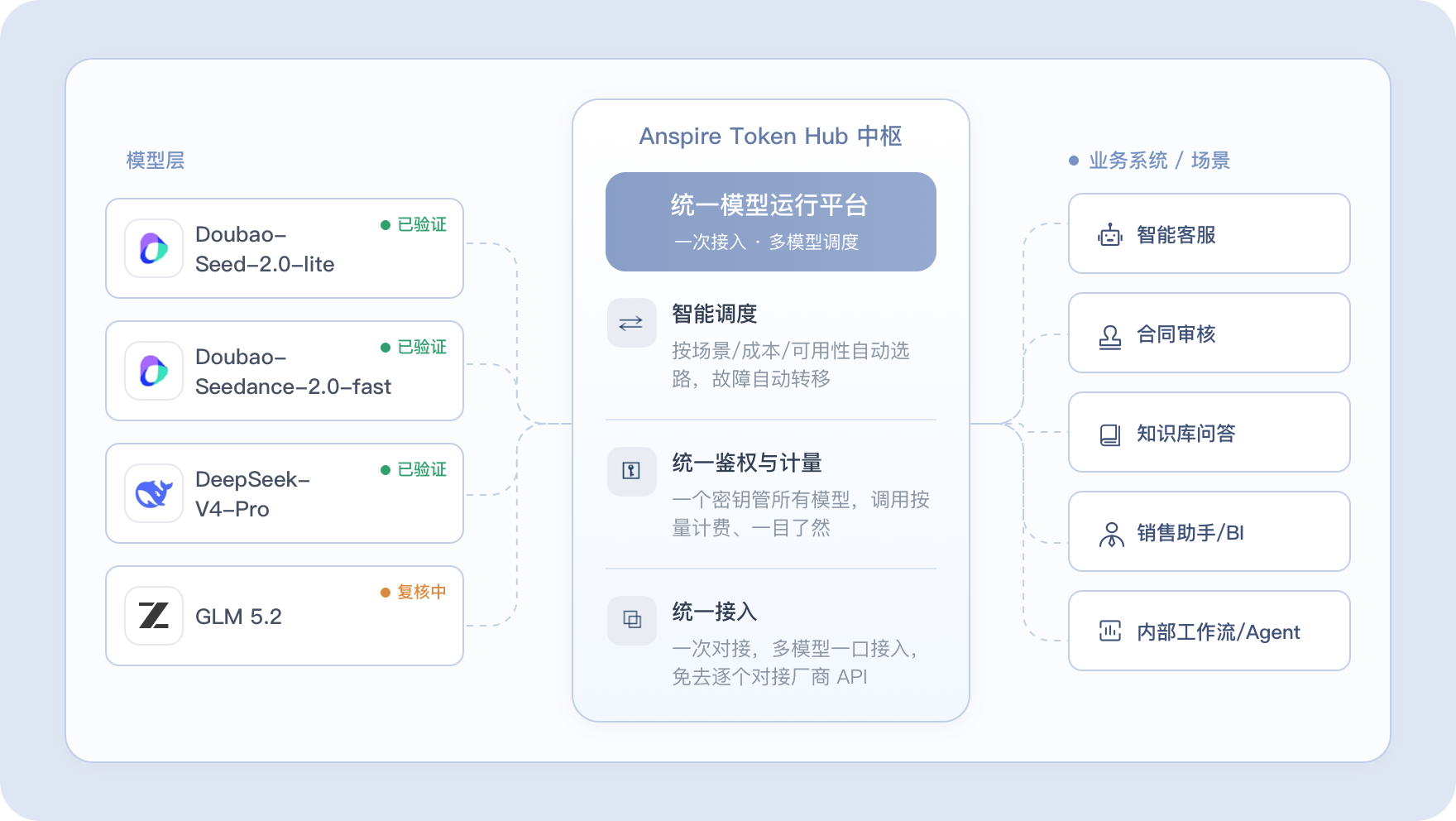Click the 统一接入 overlapping squares icon
This screenshot has height=821, width=1456.
pyautogui.click(x=632, y=621)
